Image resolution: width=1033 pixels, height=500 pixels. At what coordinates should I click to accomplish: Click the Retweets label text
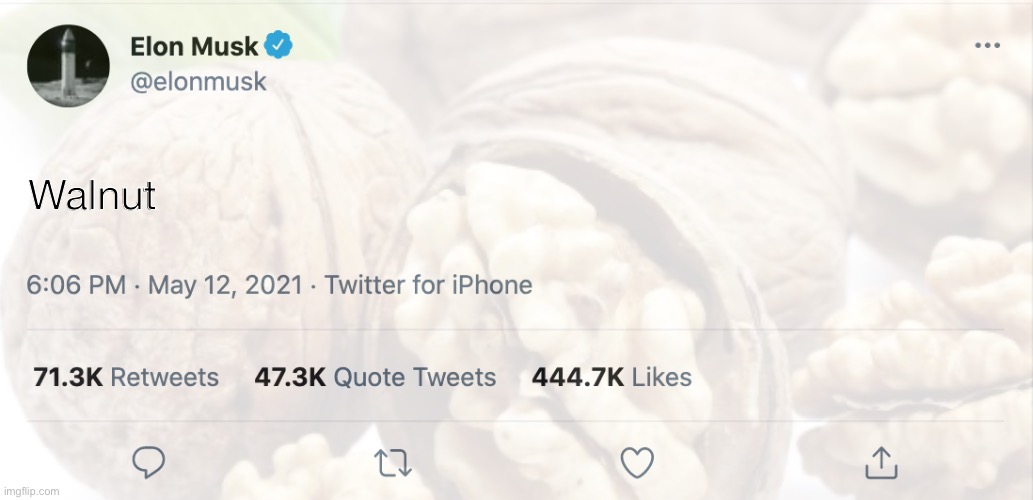(164, 377)
